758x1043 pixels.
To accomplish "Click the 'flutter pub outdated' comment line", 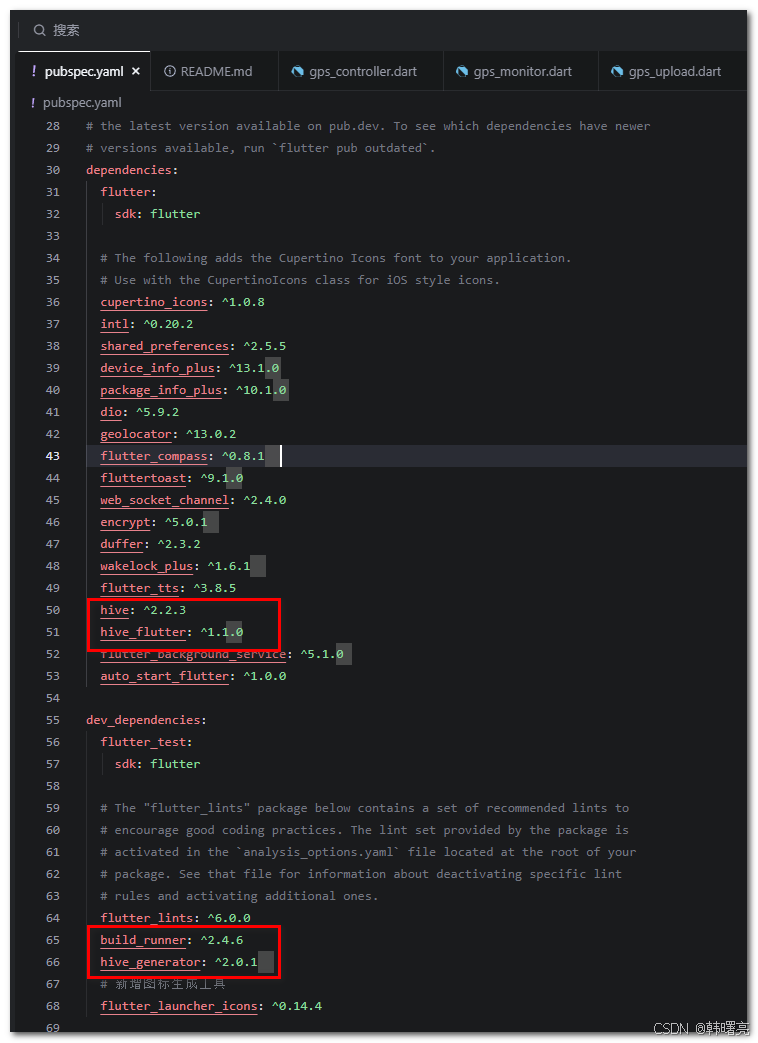I will click(261, 148).
